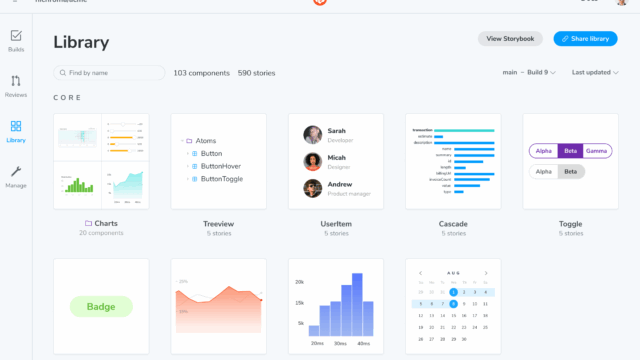Select the purple Beta toggle option
The width and height of the screenshot is (640, 360).
[571, 151]
